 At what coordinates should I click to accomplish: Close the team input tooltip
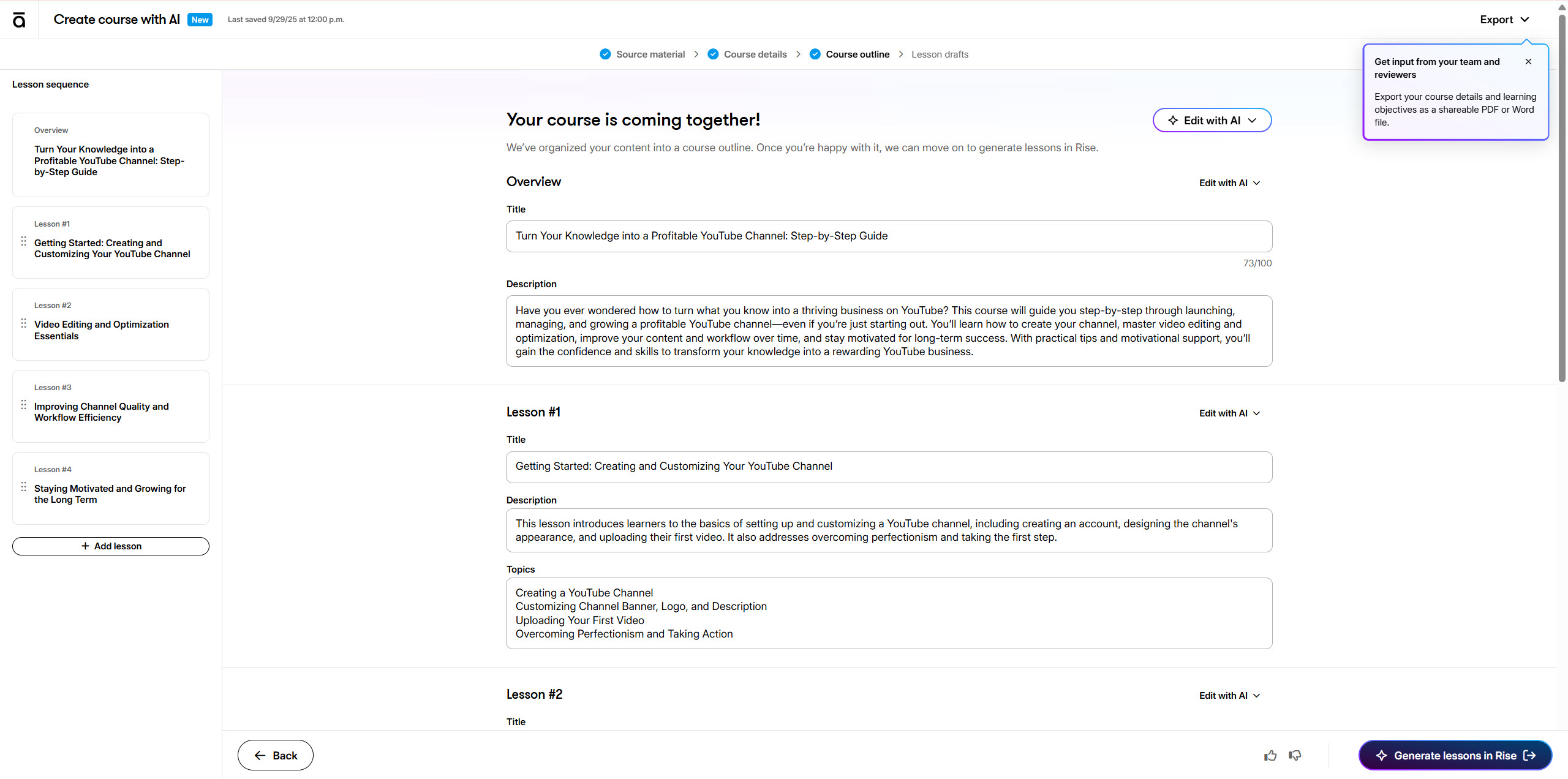tap(1528, 62)
